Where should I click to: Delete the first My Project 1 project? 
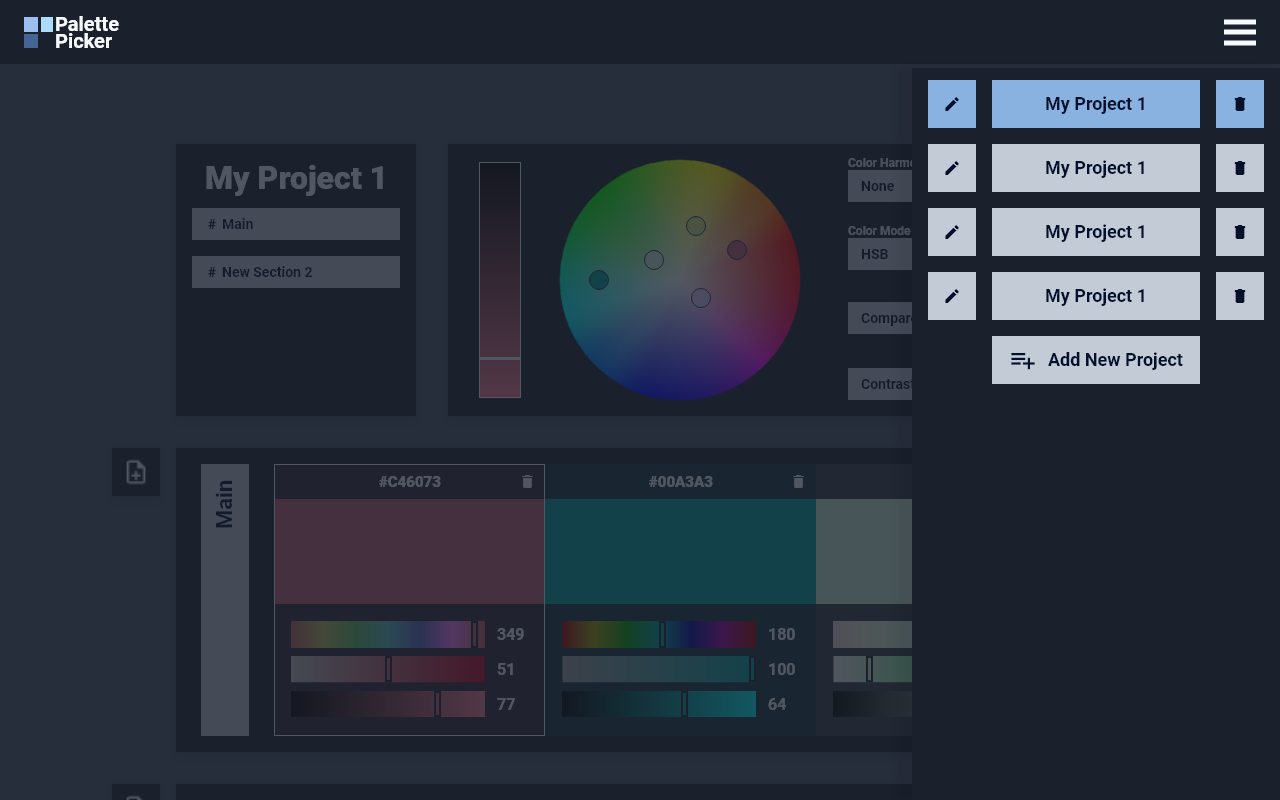click(x=1240, y=104)
